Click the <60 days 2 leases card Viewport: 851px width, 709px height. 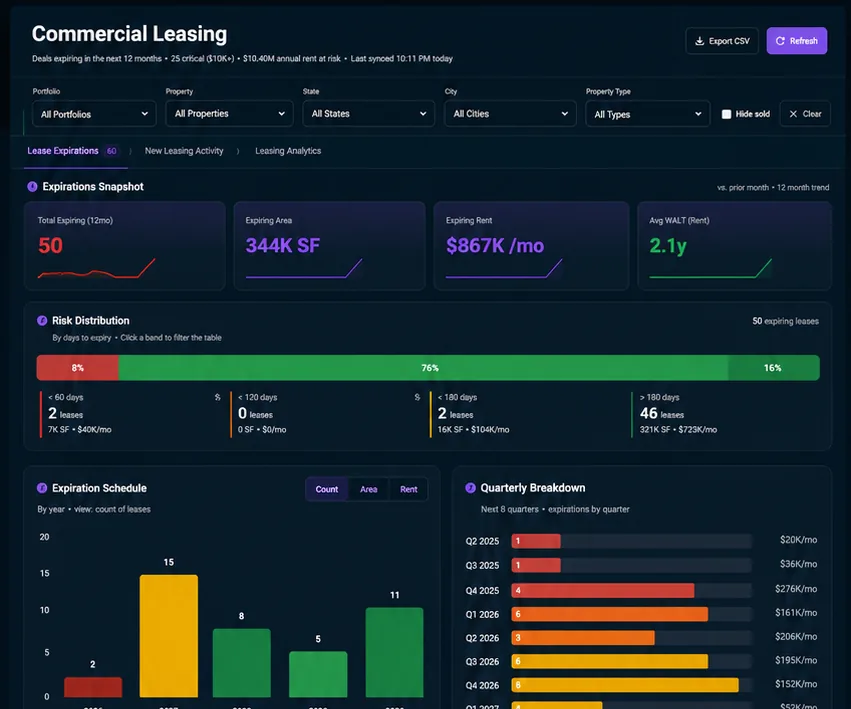coord(131,414)
